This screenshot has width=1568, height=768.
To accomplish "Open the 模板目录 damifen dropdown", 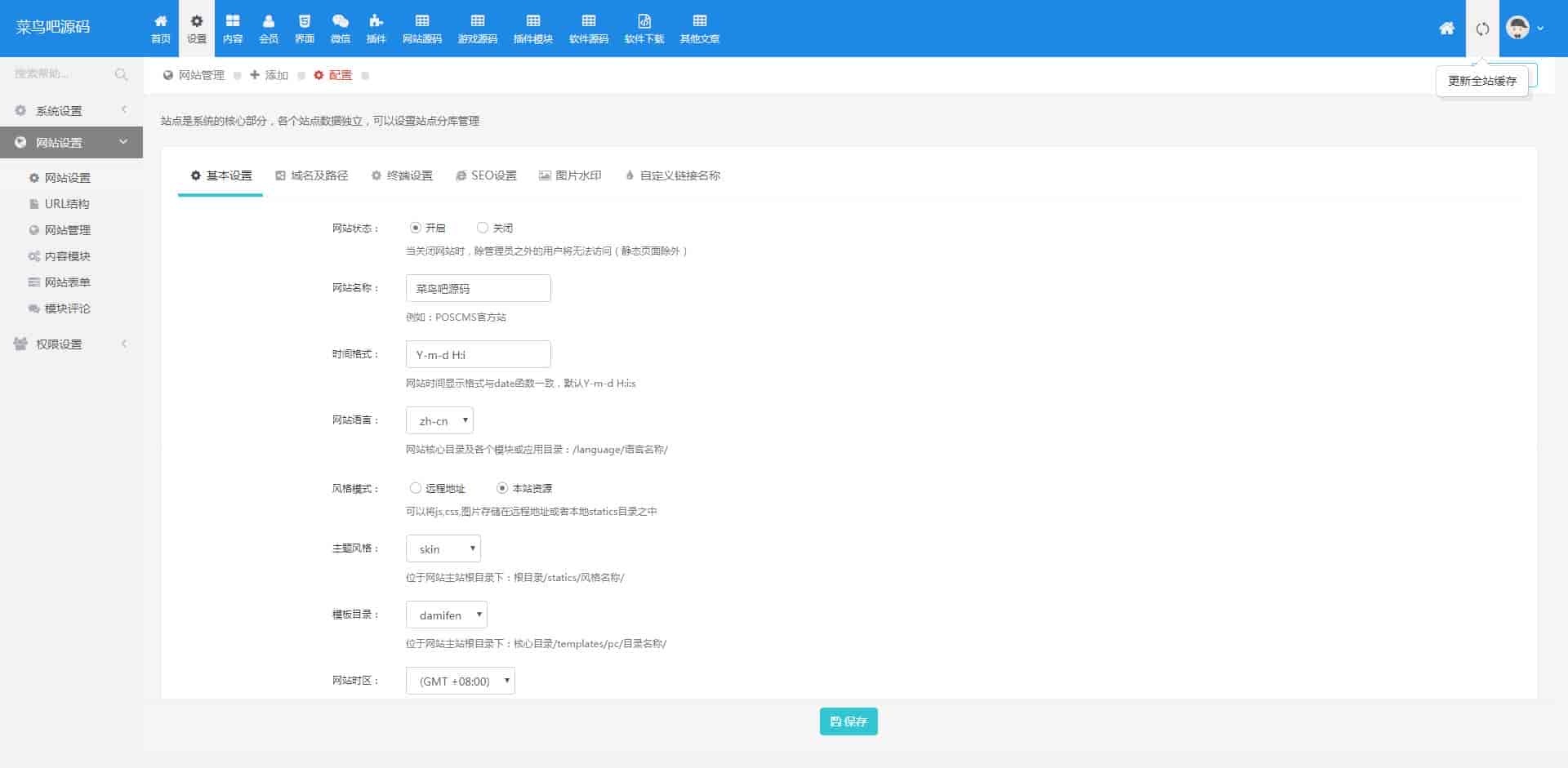I will (446, 615).
